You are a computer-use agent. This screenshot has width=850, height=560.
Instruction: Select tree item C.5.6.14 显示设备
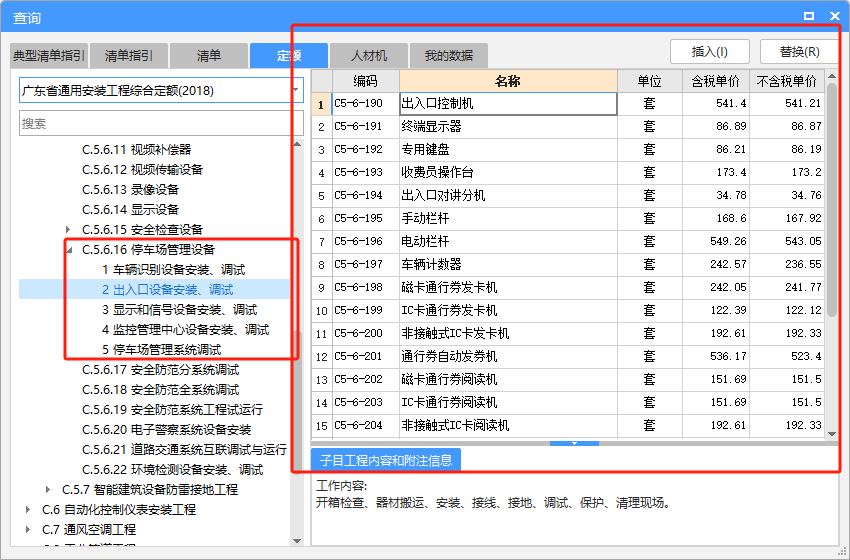pos(131,210)
